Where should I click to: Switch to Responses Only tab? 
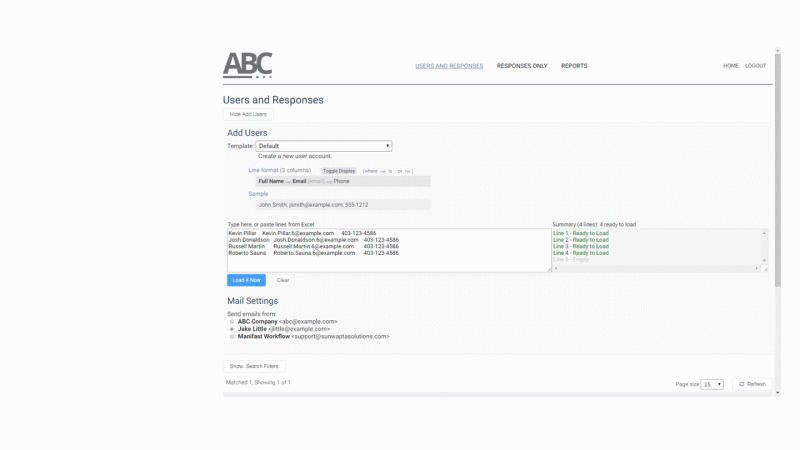click(522, 66)
